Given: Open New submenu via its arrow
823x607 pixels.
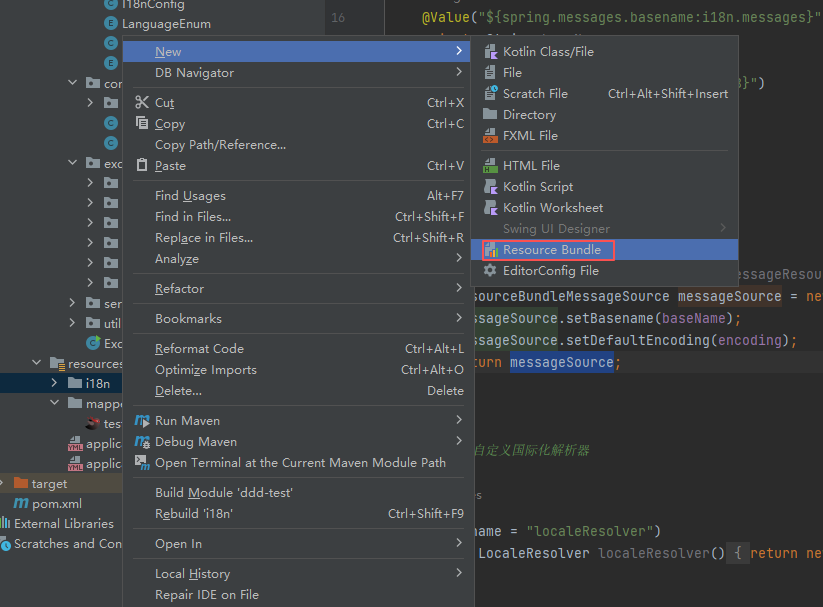Looking at the screenshot, I should (x=459, y=51).
